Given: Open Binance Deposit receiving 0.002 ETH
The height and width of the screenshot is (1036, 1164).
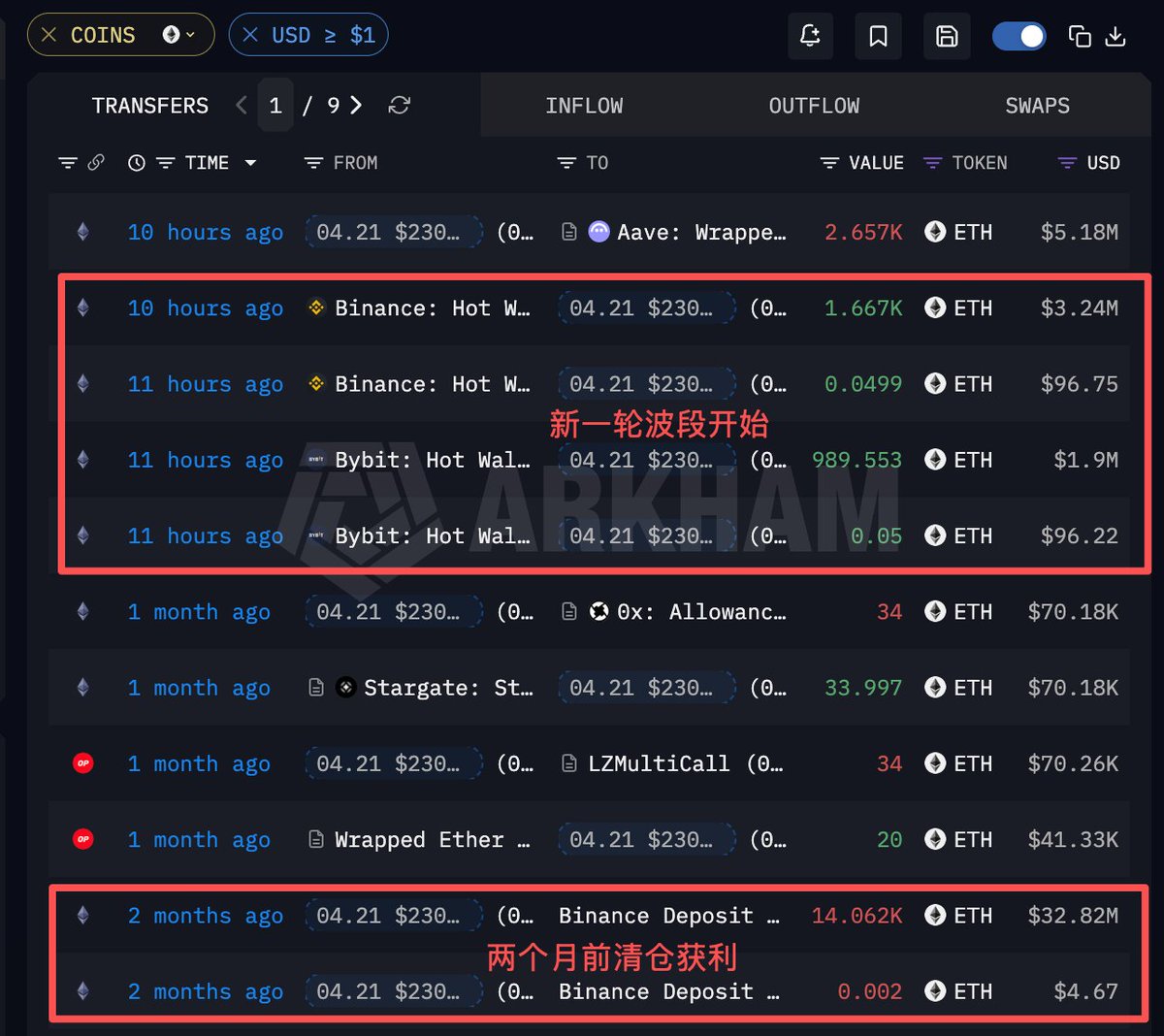Looking at the screenshot, I should [x=668, y=991].
